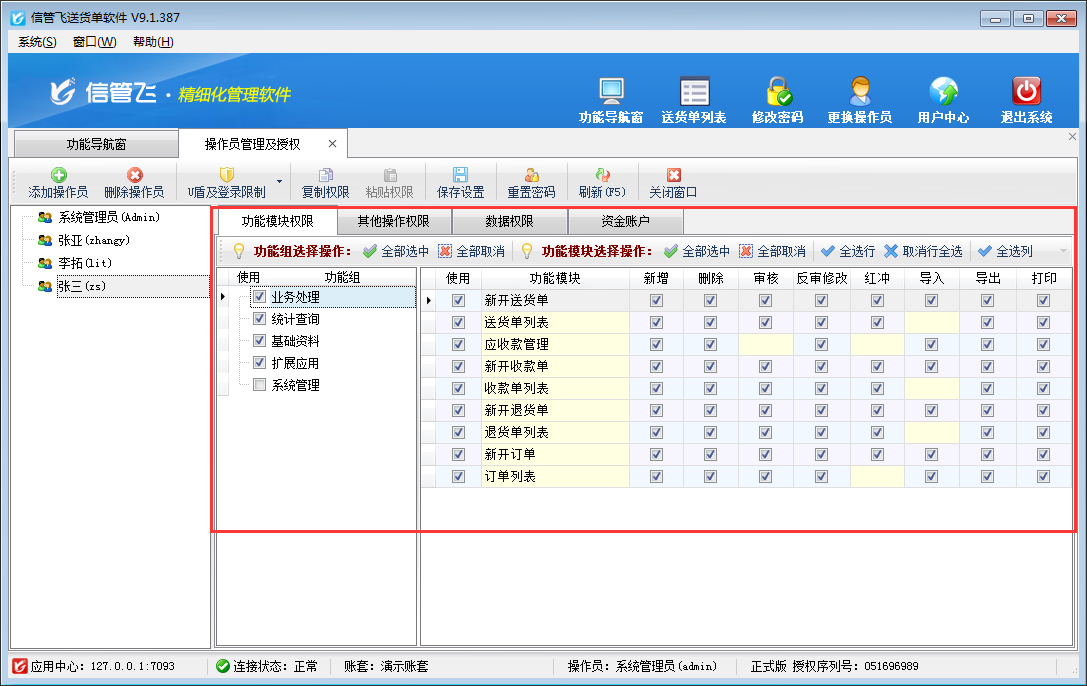
Task: Open the 功能导航窗 header icon
Action: (x=611, y=92)
